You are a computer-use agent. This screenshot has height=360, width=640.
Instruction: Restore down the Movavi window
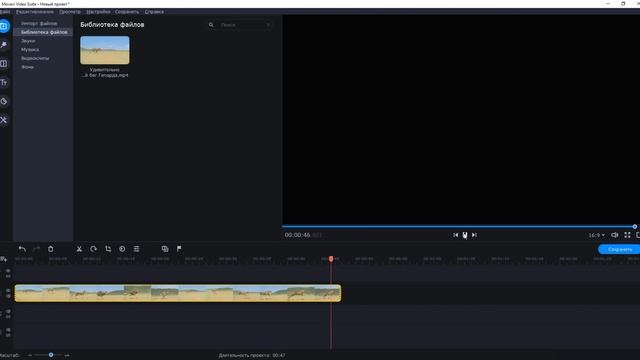click(623, 4)
